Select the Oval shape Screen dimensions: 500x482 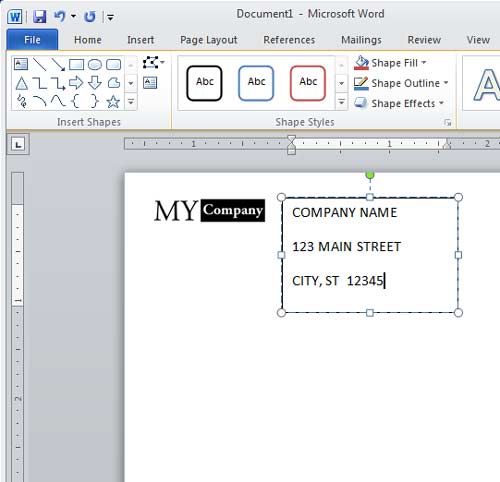tap(95, 64)
